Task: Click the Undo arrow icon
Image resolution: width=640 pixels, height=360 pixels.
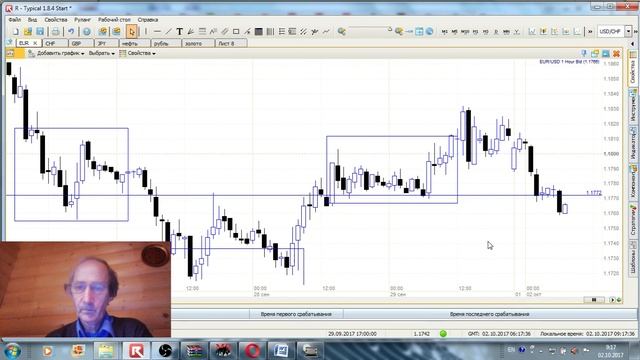Action: pyautogui.click(x=71, y=31)
